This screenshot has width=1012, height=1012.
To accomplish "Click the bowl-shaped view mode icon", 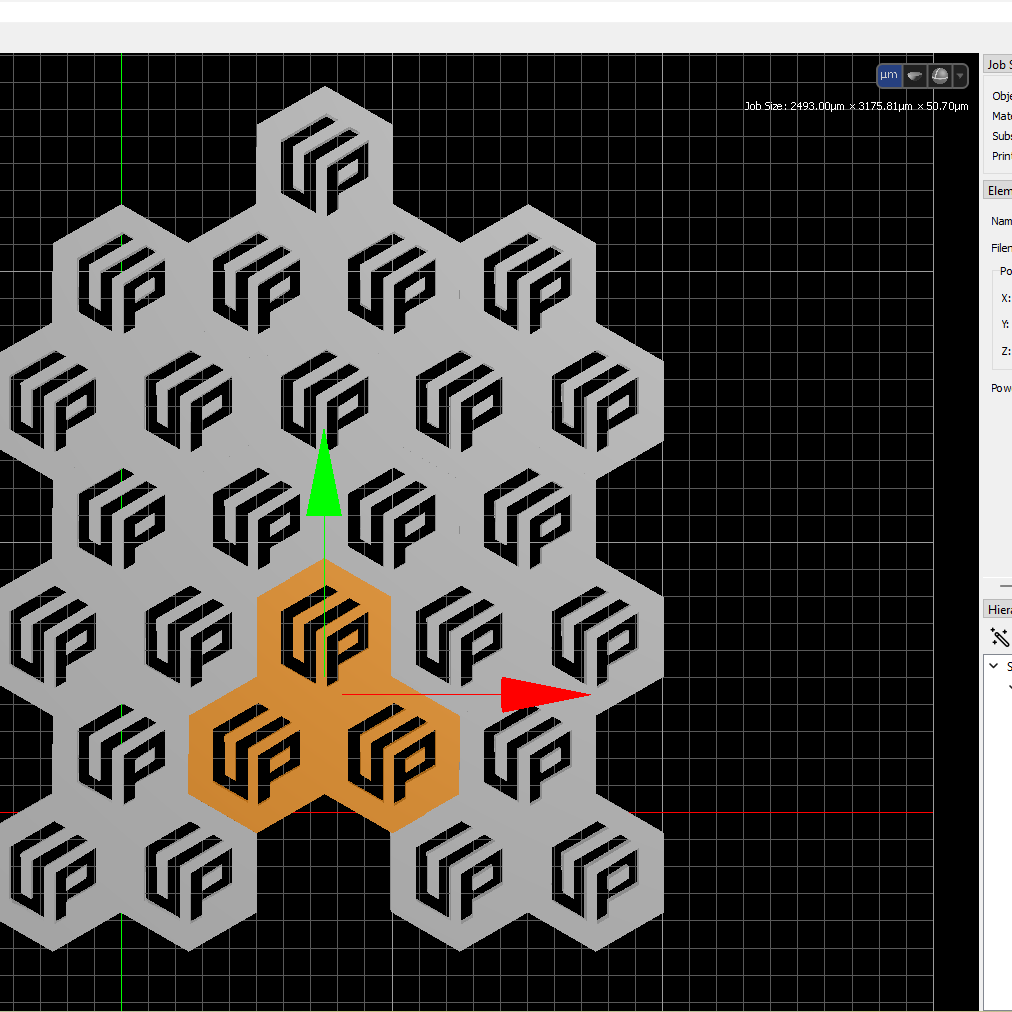I will [x=915, y=76].
